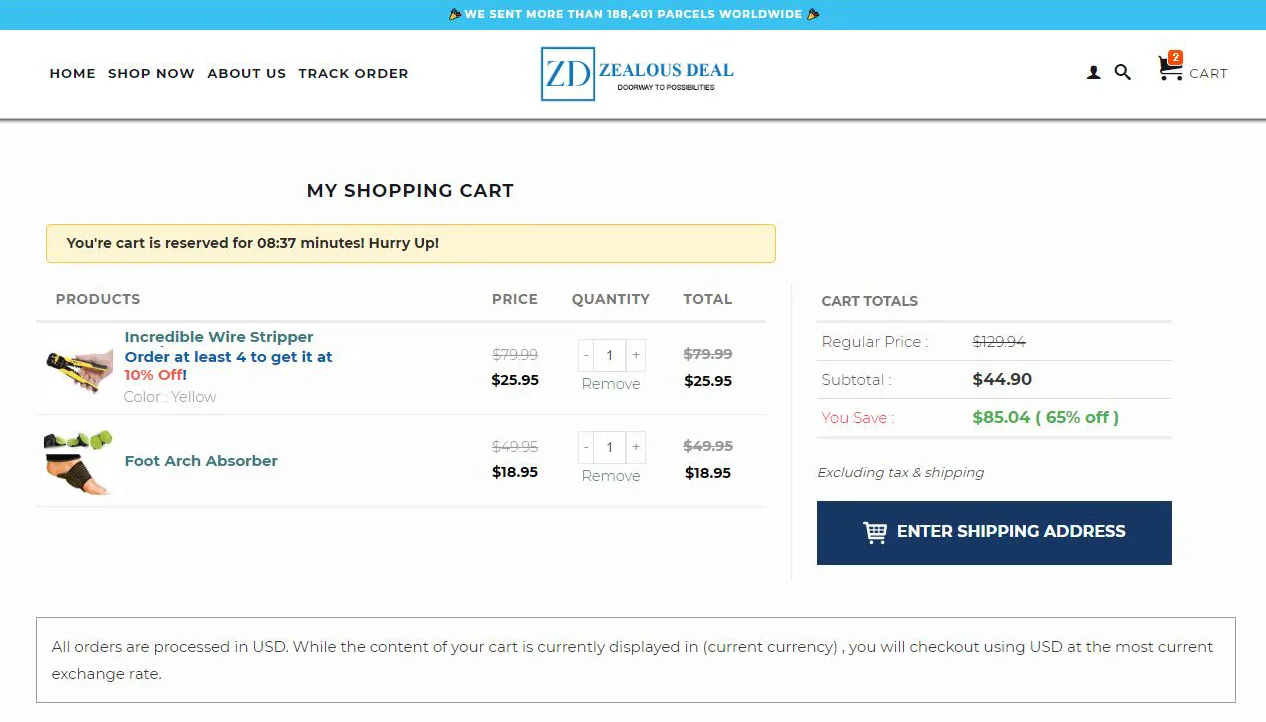Increase Foot Arch Absorber quantity
1266x722 pixels.
click(x=636, y=447)
